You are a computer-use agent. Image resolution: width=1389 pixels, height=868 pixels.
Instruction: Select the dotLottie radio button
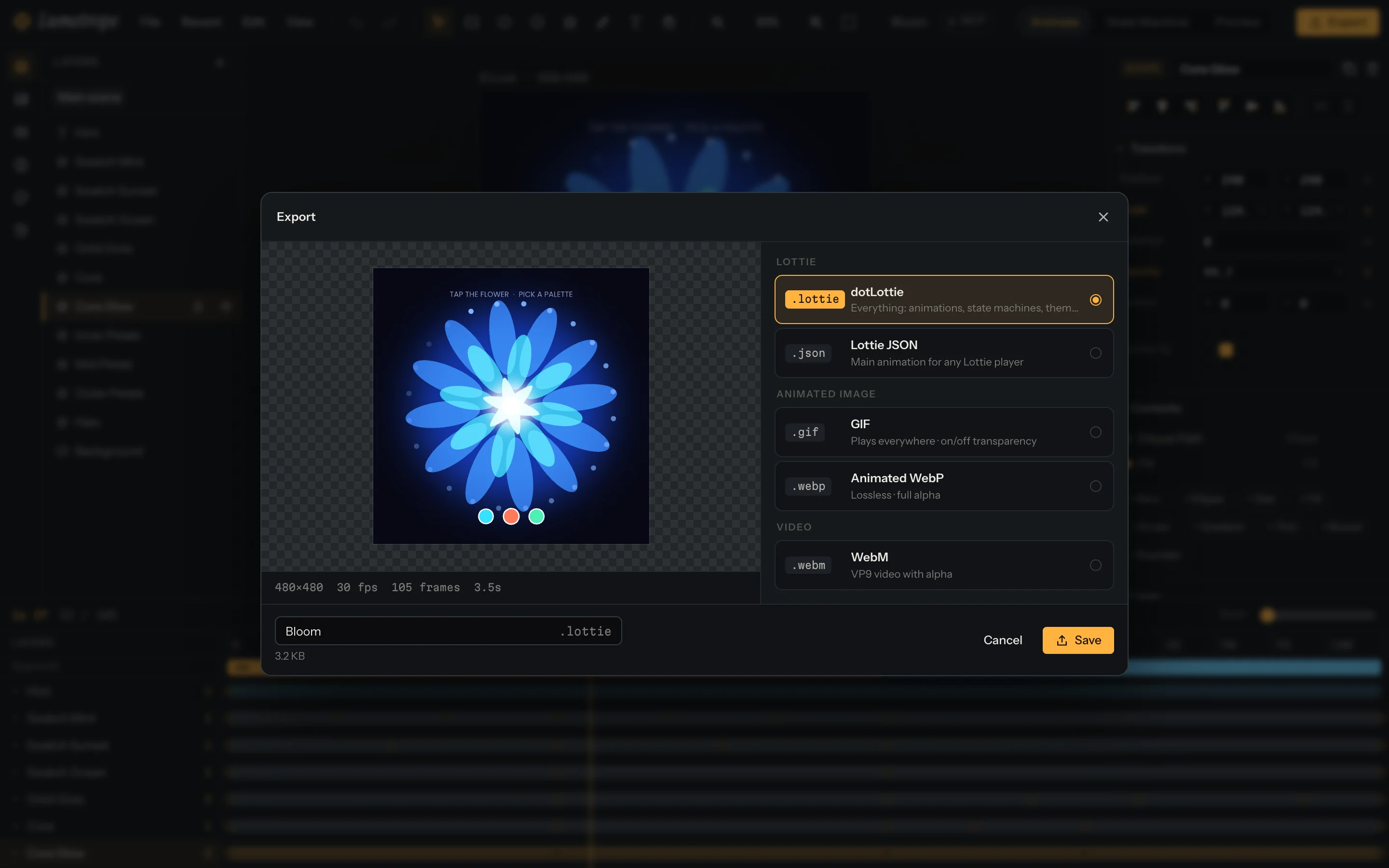click(x=1095, y=299)
